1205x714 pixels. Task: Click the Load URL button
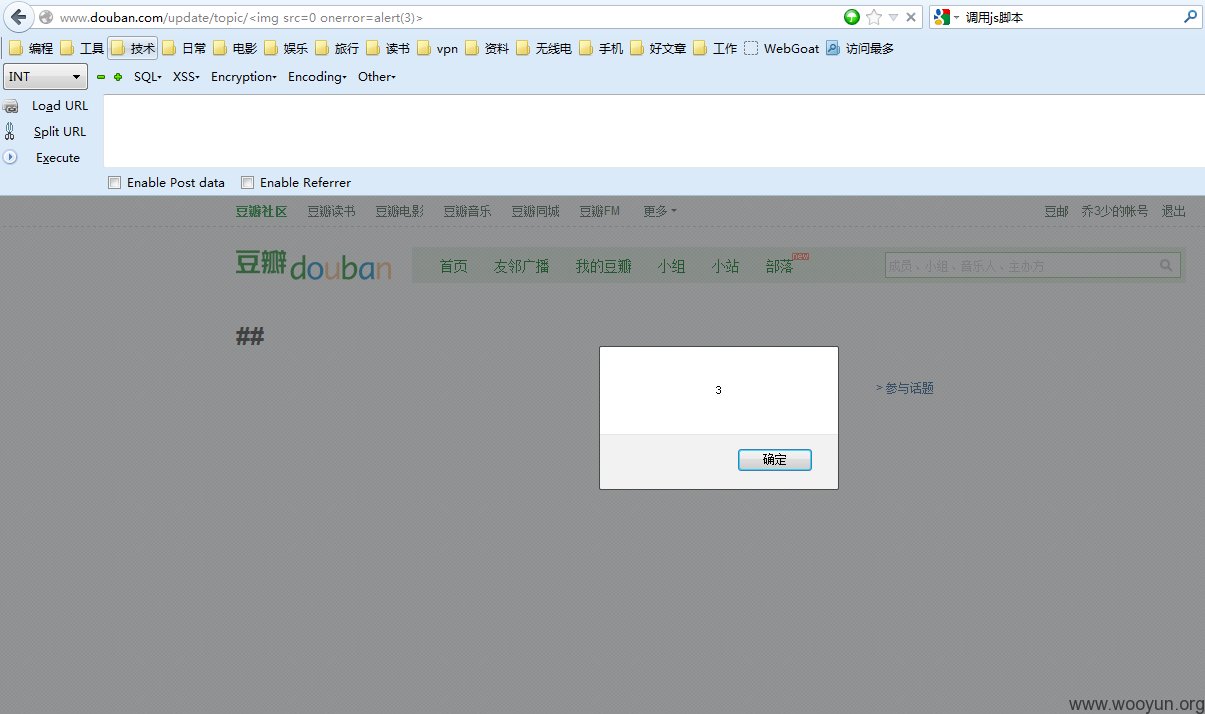click(x=46, y=106)
